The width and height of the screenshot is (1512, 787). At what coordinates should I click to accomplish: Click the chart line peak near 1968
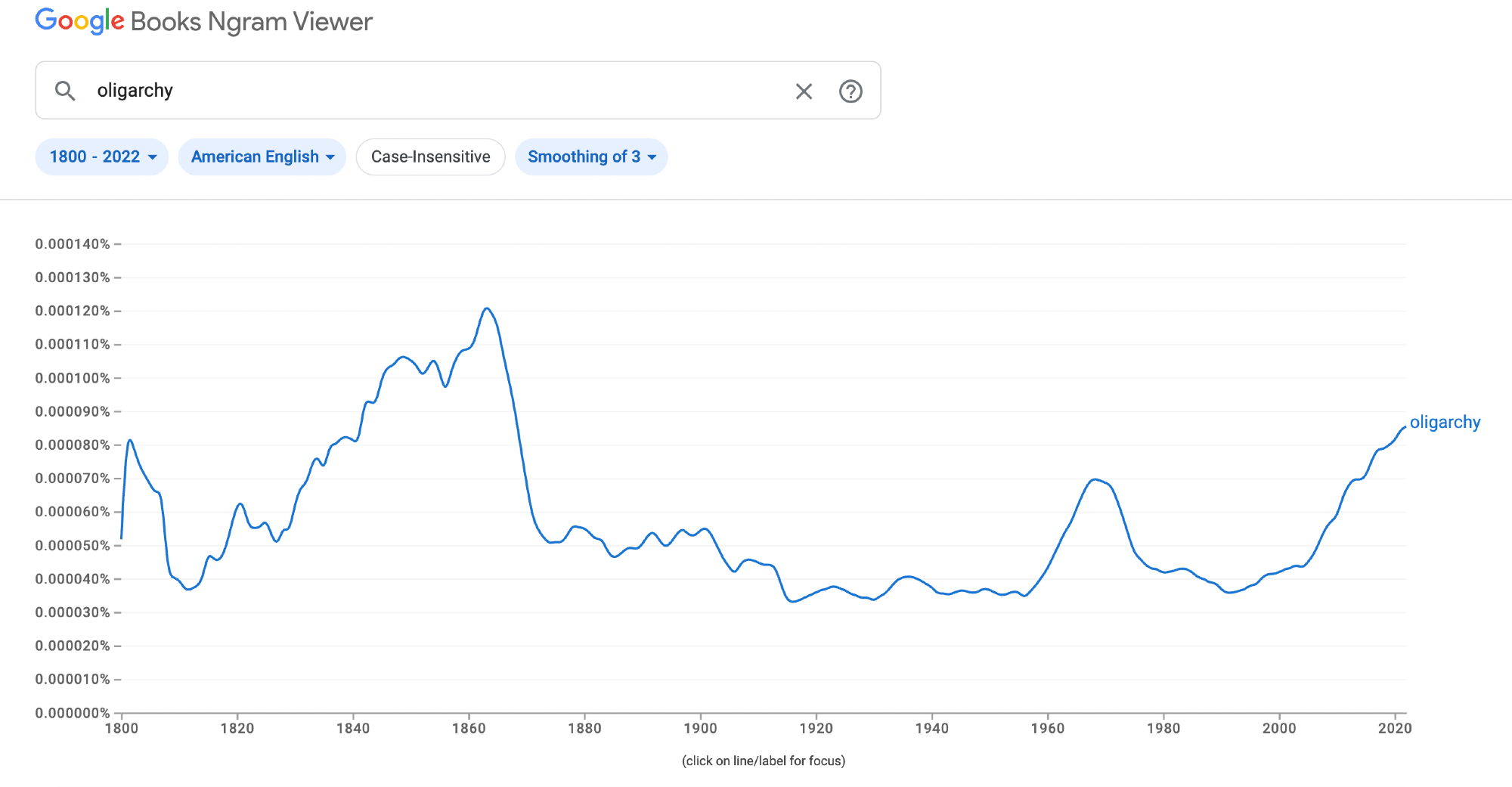(1095, 479)
